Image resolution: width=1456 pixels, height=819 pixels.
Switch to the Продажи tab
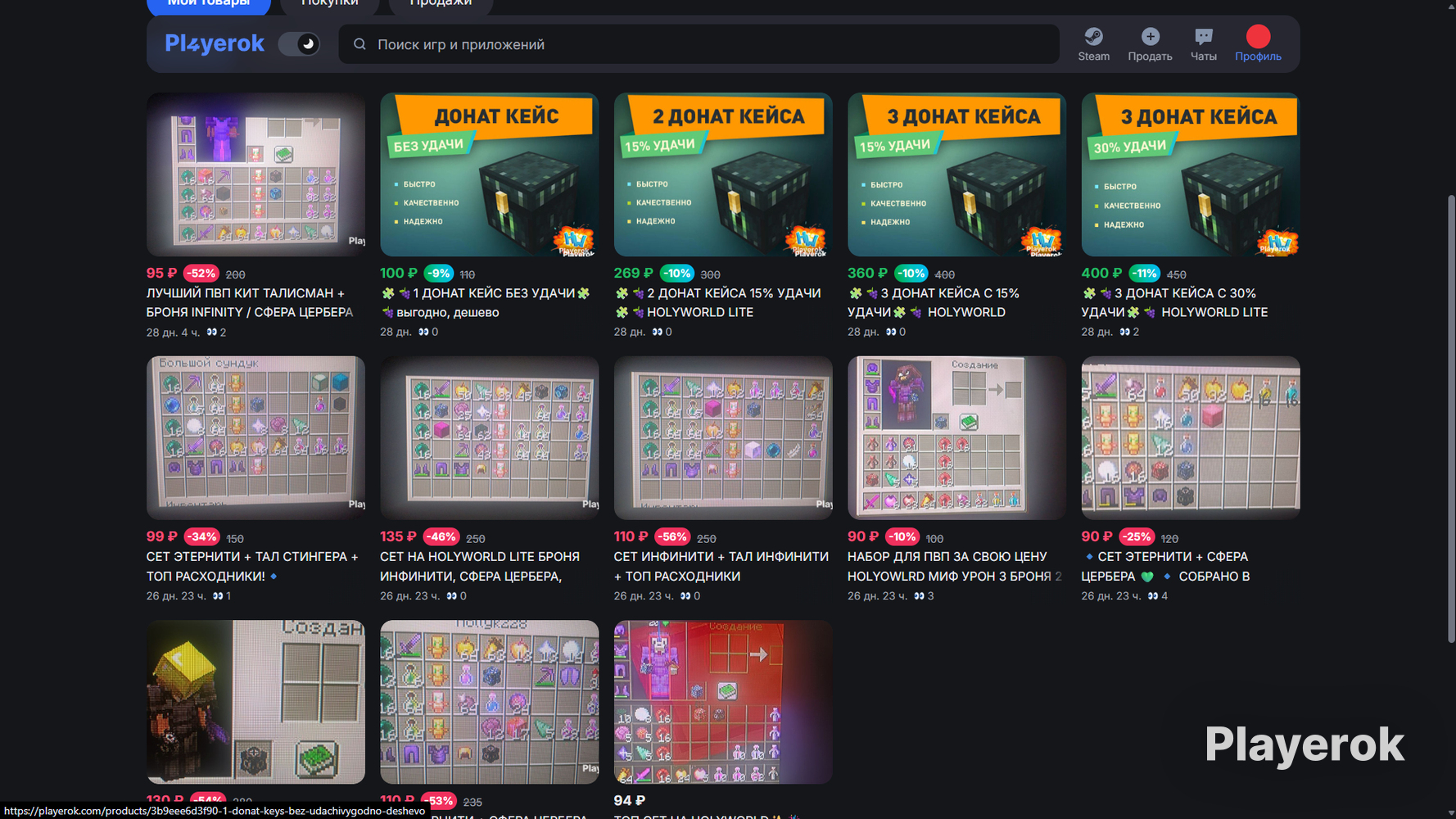pos(441,4)
